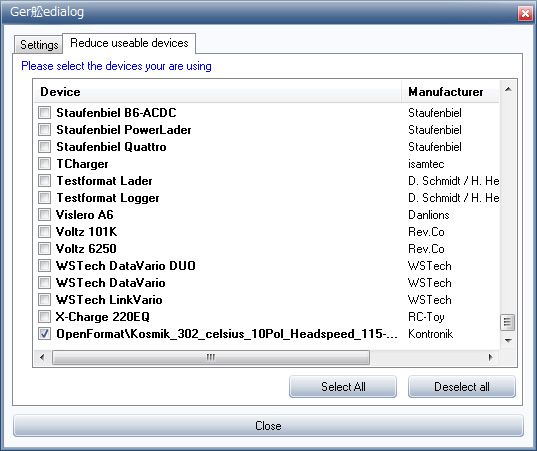Check the Voltz 101K checkbox
The width and height of the screenshot is (537, 451).
pyautogui.click(x=45, y=231)
